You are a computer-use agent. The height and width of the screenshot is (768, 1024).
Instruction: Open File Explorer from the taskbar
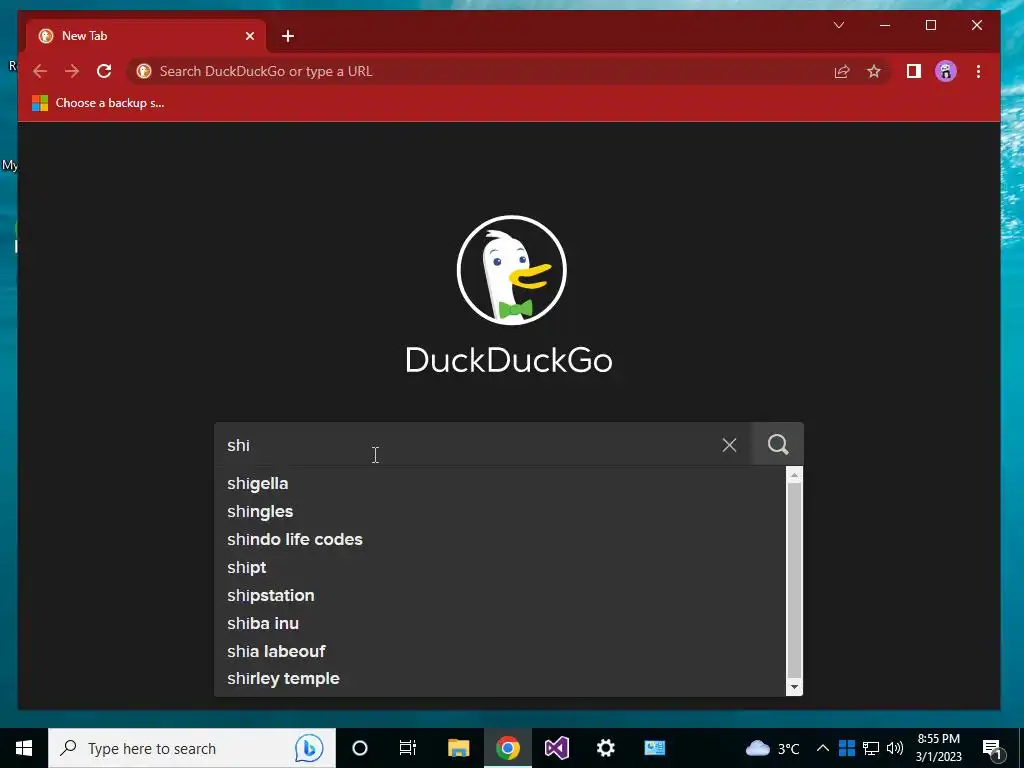tap(458, 748)
